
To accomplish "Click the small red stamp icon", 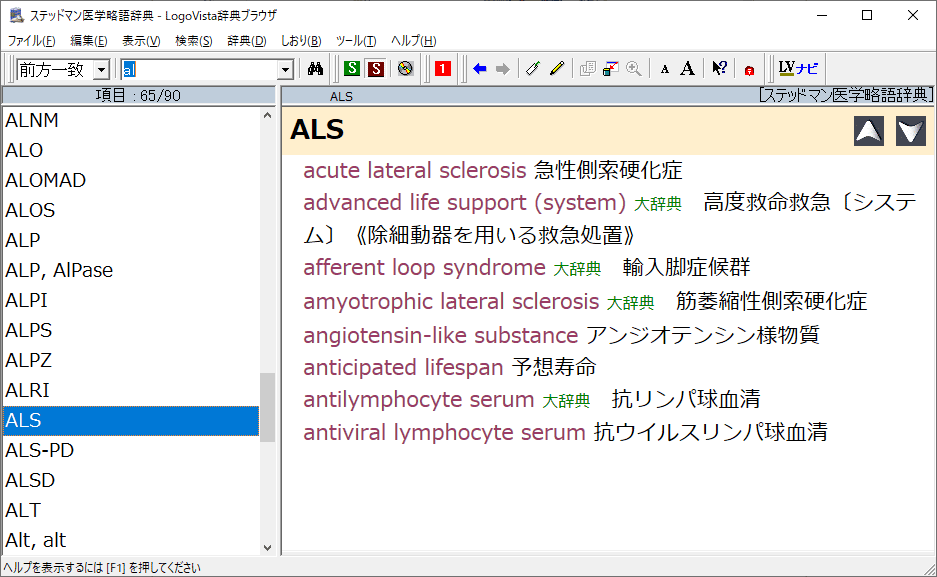I will point(749,70).
